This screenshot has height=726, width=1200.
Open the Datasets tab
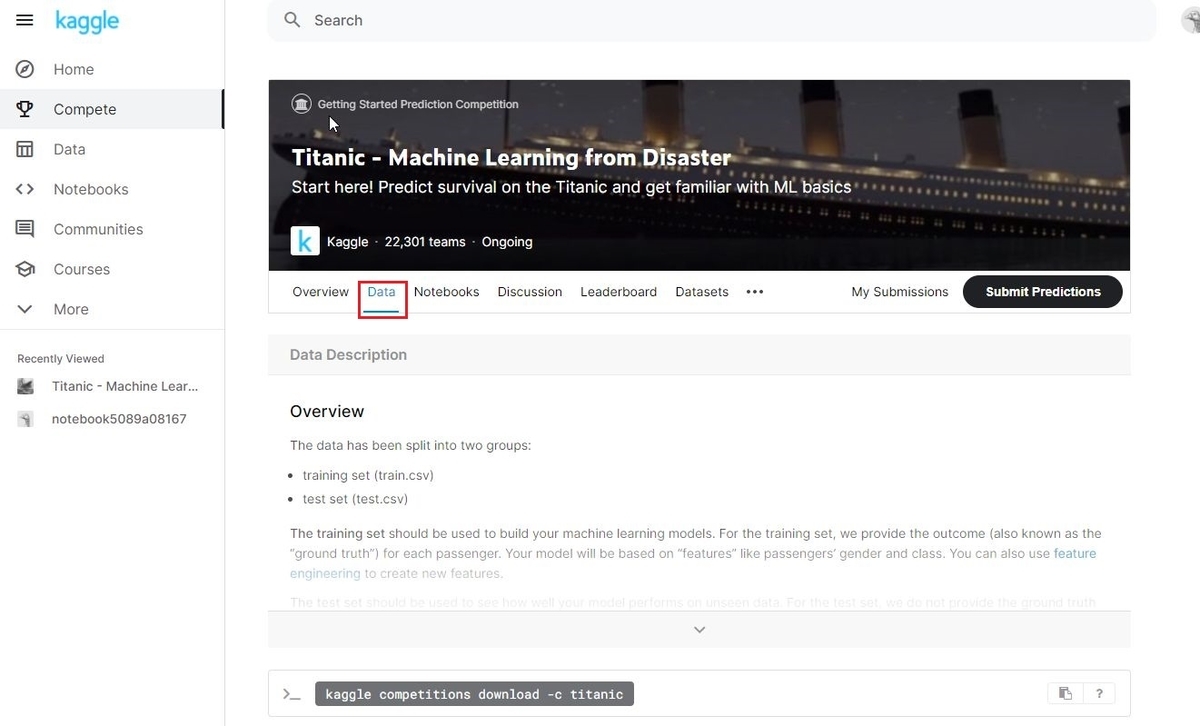702,292
